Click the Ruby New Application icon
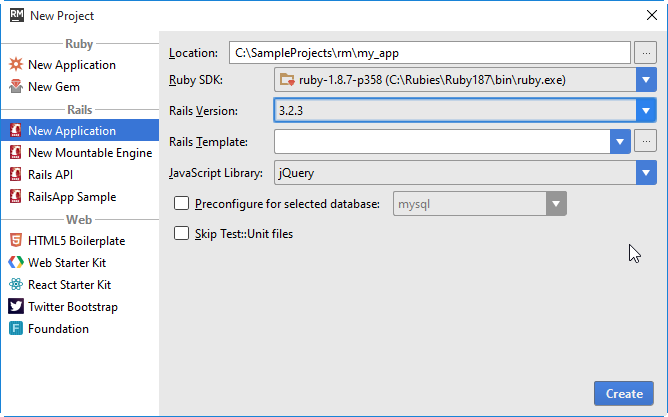The height and width of the screenshot is (417, 668). pos(16,65)
